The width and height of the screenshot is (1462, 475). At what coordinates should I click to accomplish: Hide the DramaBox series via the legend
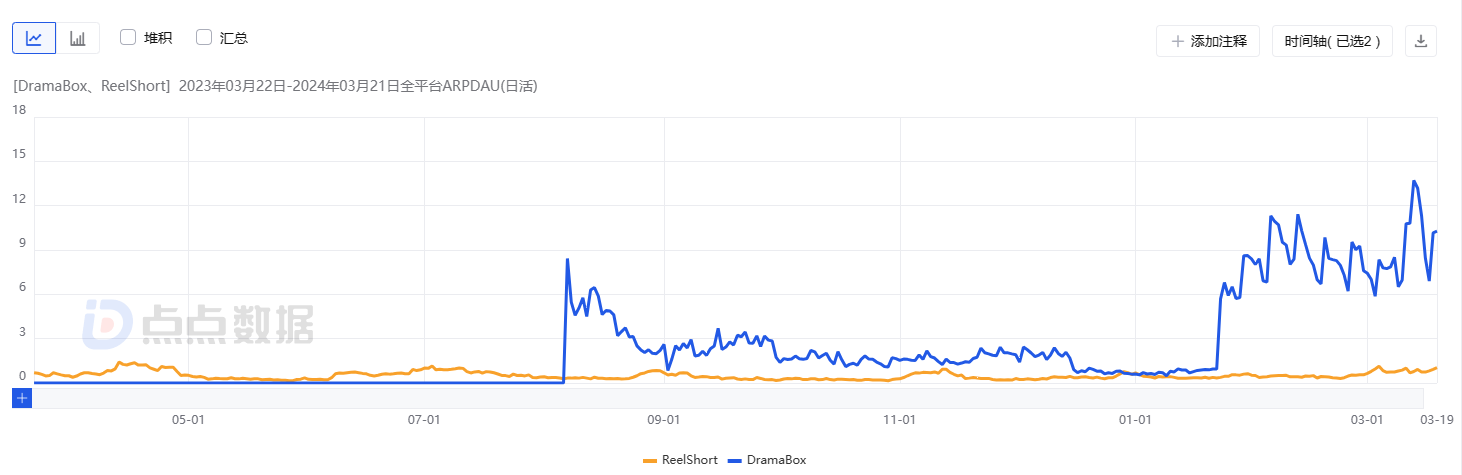pyautogui.click(x=768, y=460)
